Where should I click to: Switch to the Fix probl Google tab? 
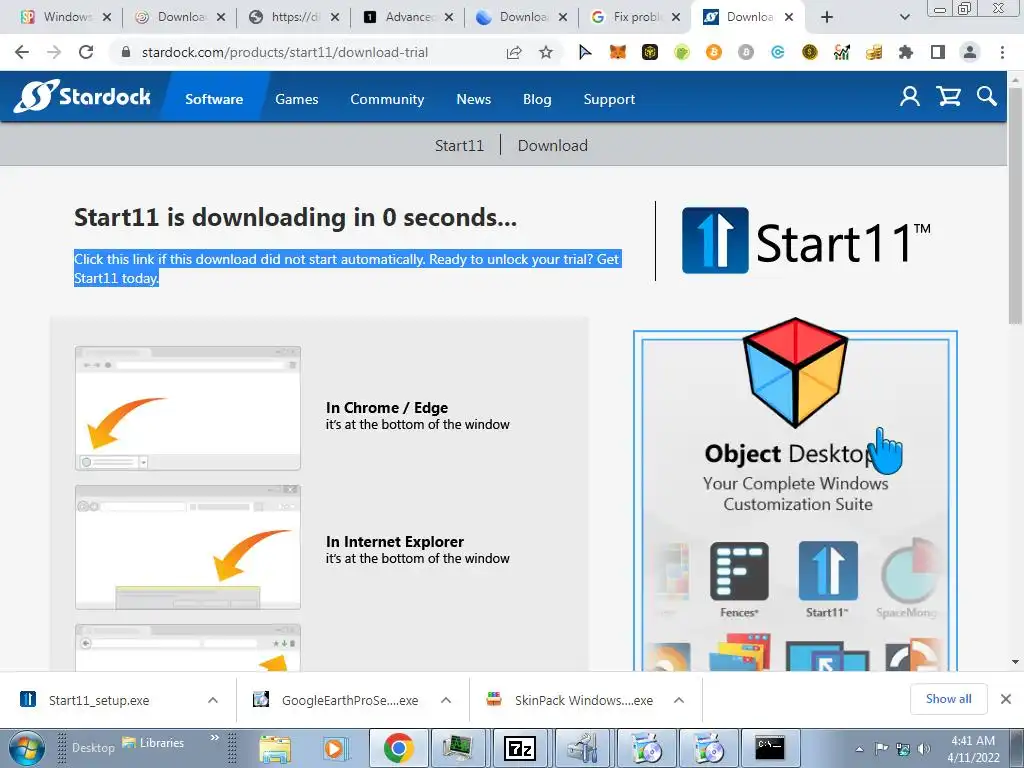(x=635, y=17)
